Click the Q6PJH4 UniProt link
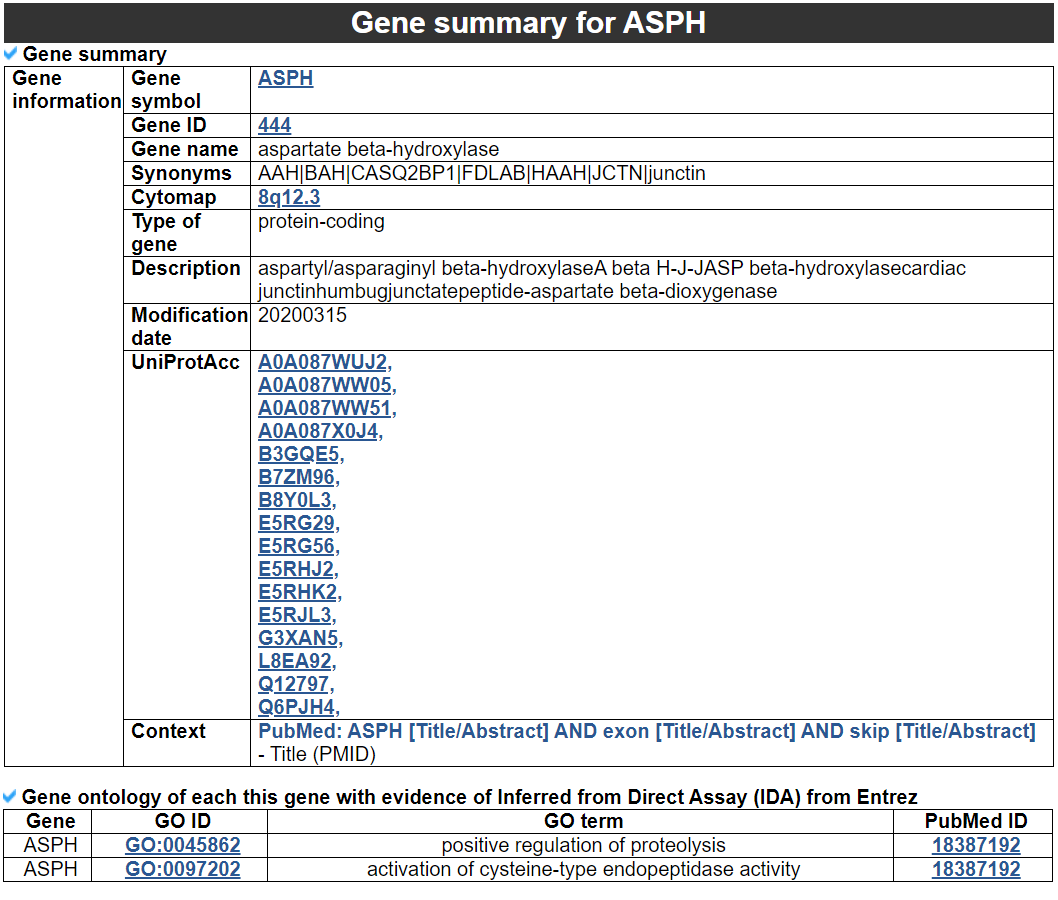1058x900 pixels. click(296, 708)
